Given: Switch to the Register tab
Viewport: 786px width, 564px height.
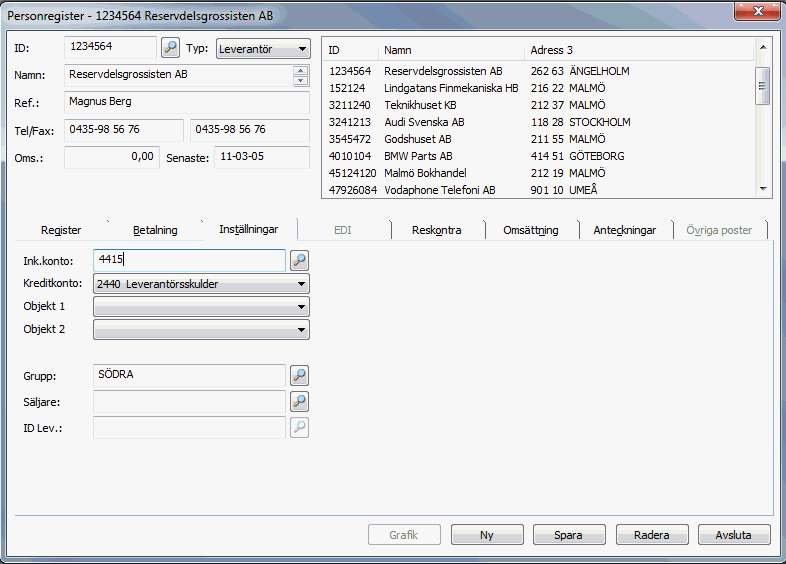Looking at the screenshot, I should coord(61,230).
